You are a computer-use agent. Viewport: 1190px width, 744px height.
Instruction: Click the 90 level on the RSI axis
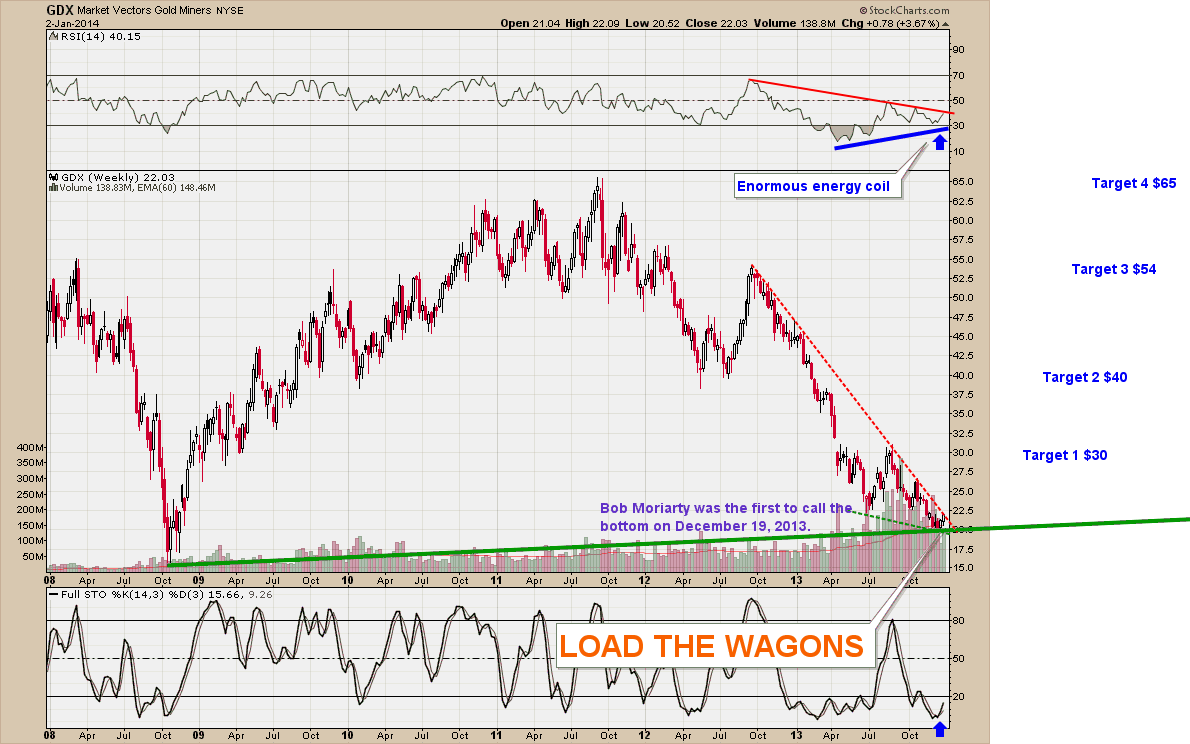959,50
